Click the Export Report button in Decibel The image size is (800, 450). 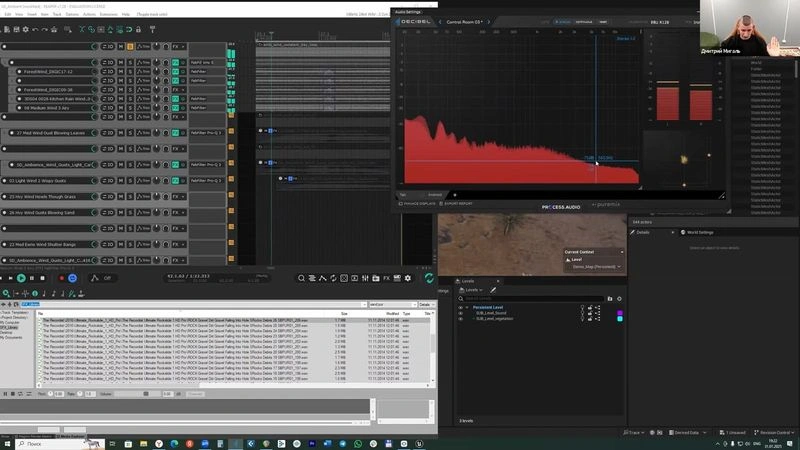(456, 204)
